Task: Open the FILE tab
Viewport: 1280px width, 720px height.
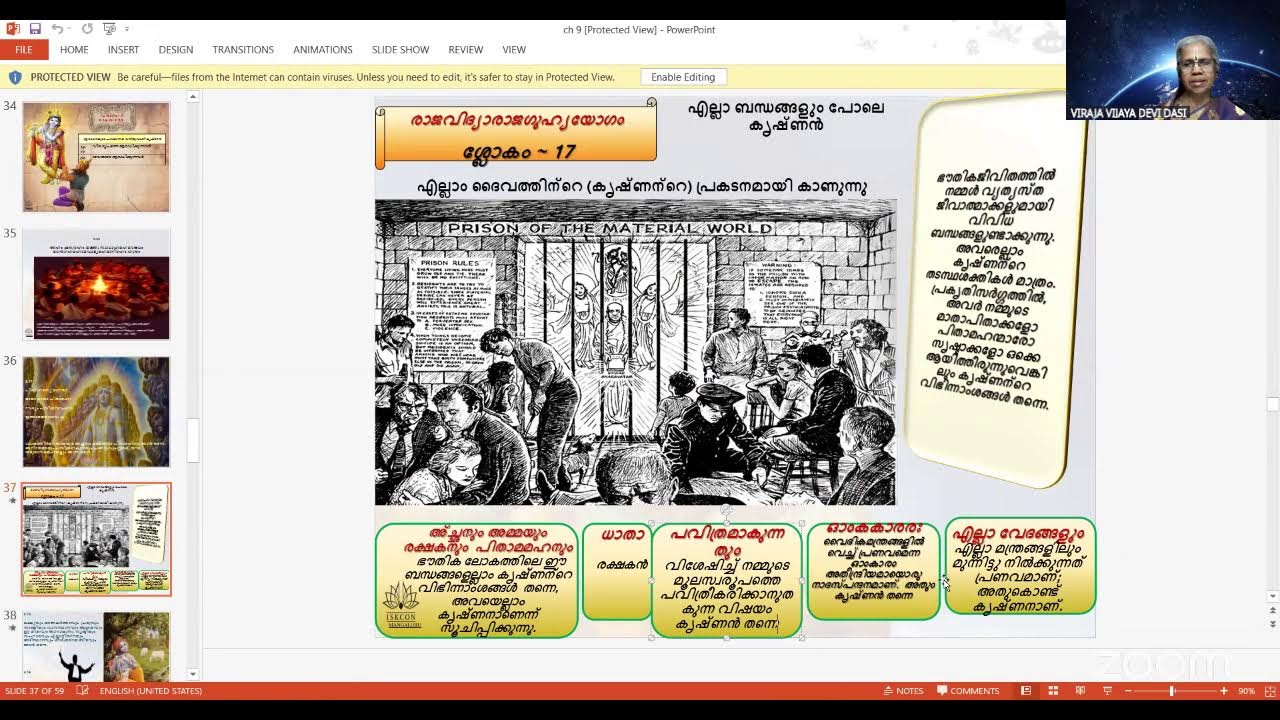Action: point(23,50)
